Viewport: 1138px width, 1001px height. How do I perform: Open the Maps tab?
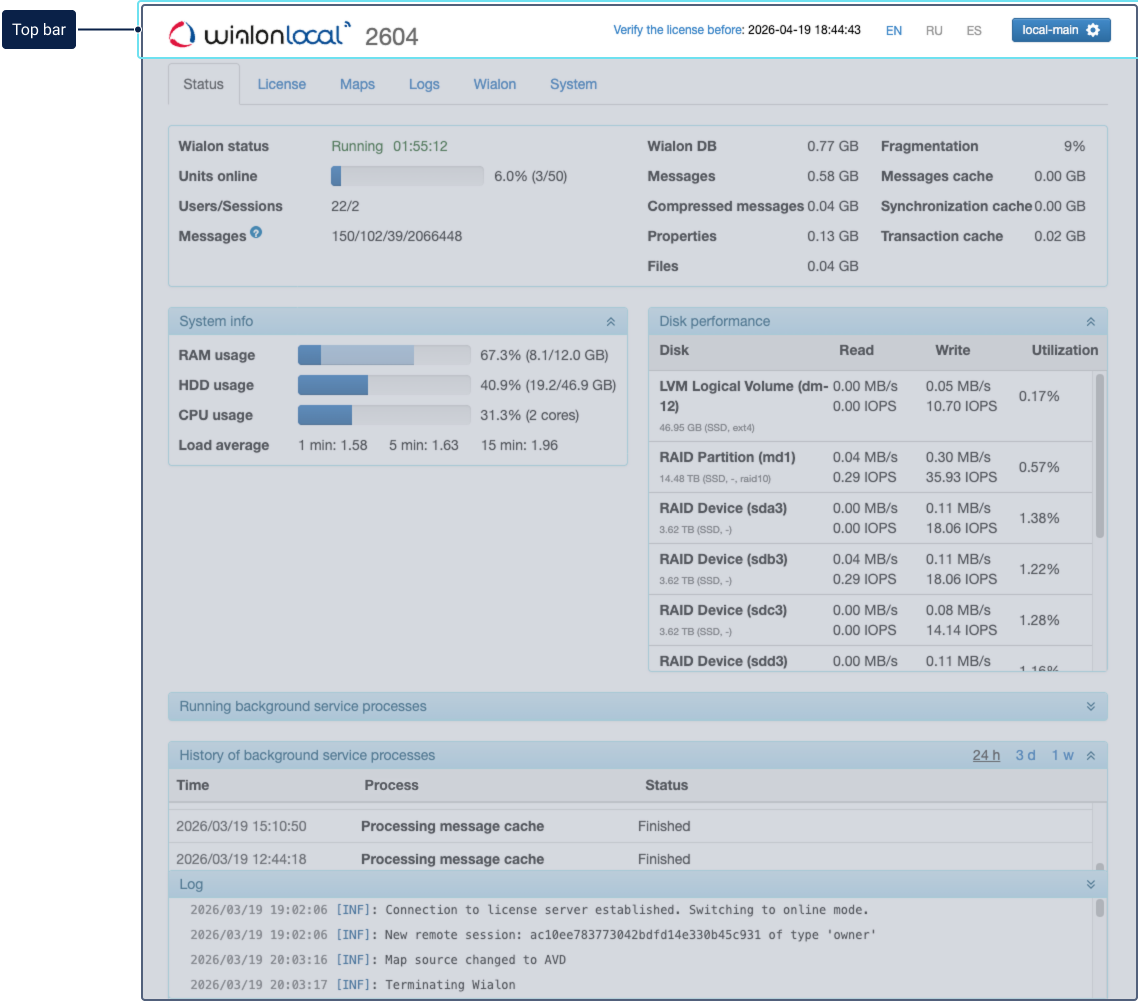(357, 84)
